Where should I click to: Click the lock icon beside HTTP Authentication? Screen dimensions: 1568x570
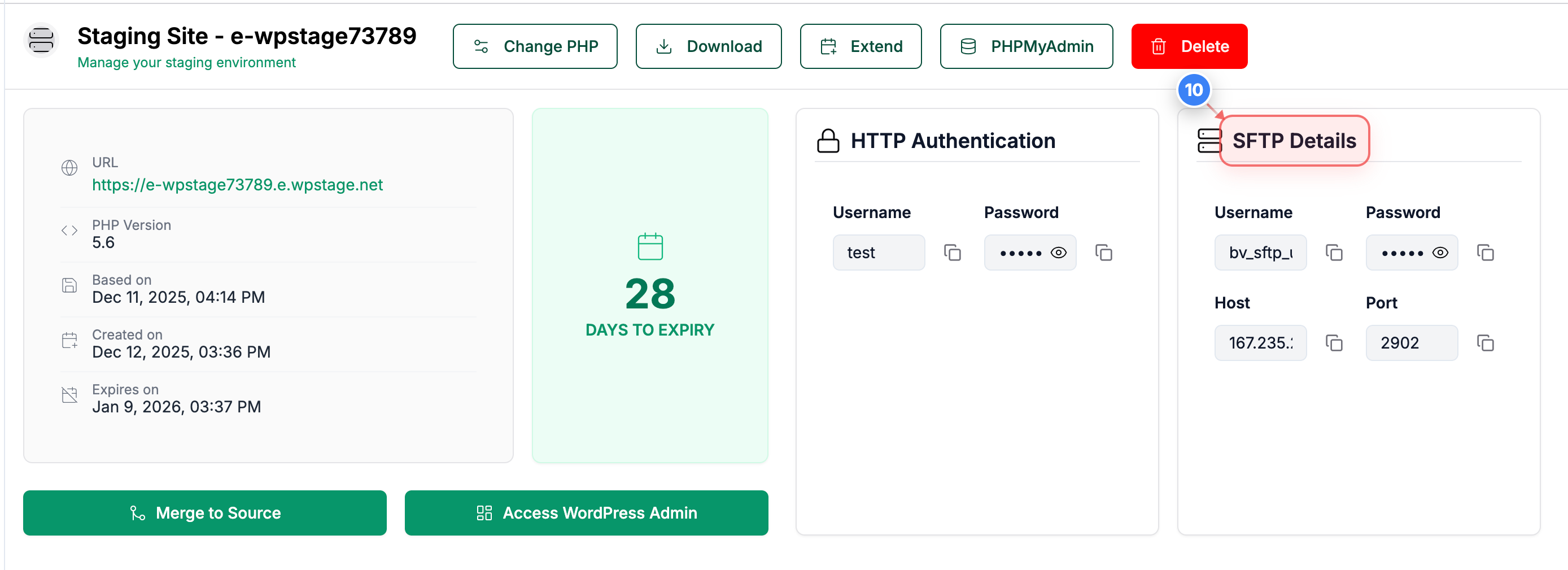click(x=828, y=140)
